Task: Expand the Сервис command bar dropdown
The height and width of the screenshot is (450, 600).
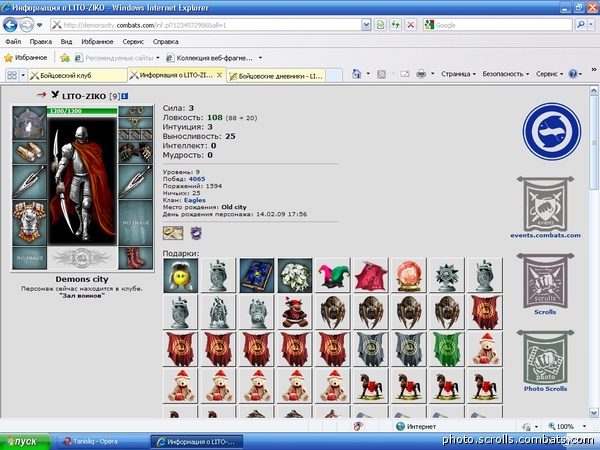Action: pyautogui.click(x=549, y=74)
